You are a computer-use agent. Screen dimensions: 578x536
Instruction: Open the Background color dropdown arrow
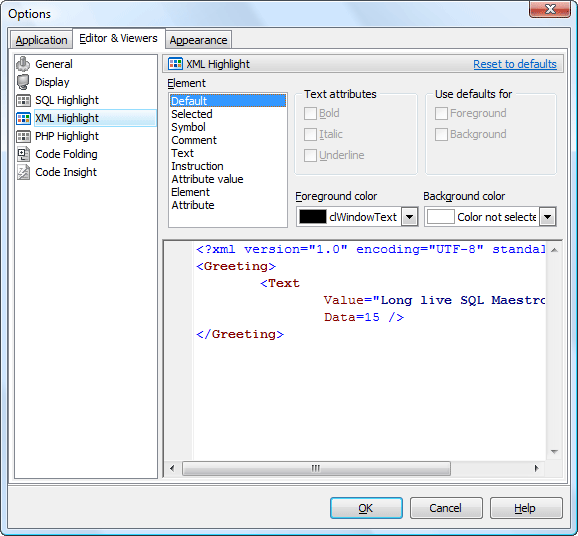point(547,217)
